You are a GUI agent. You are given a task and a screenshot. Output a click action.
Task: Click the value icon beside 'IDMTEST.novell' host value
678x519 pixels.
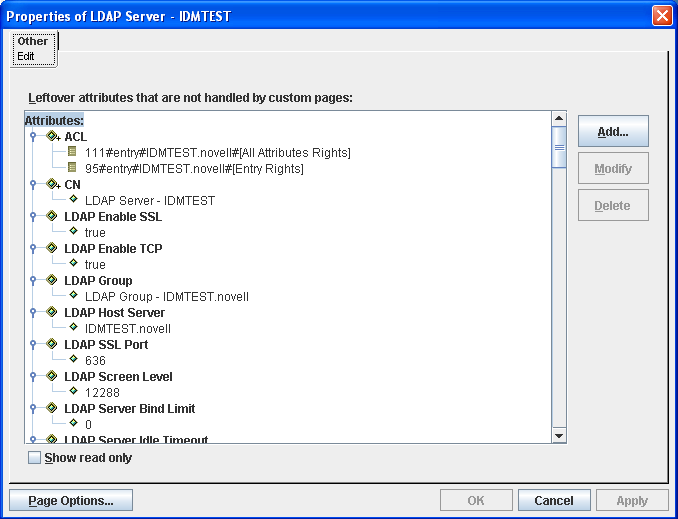click(x=74, y=327)
